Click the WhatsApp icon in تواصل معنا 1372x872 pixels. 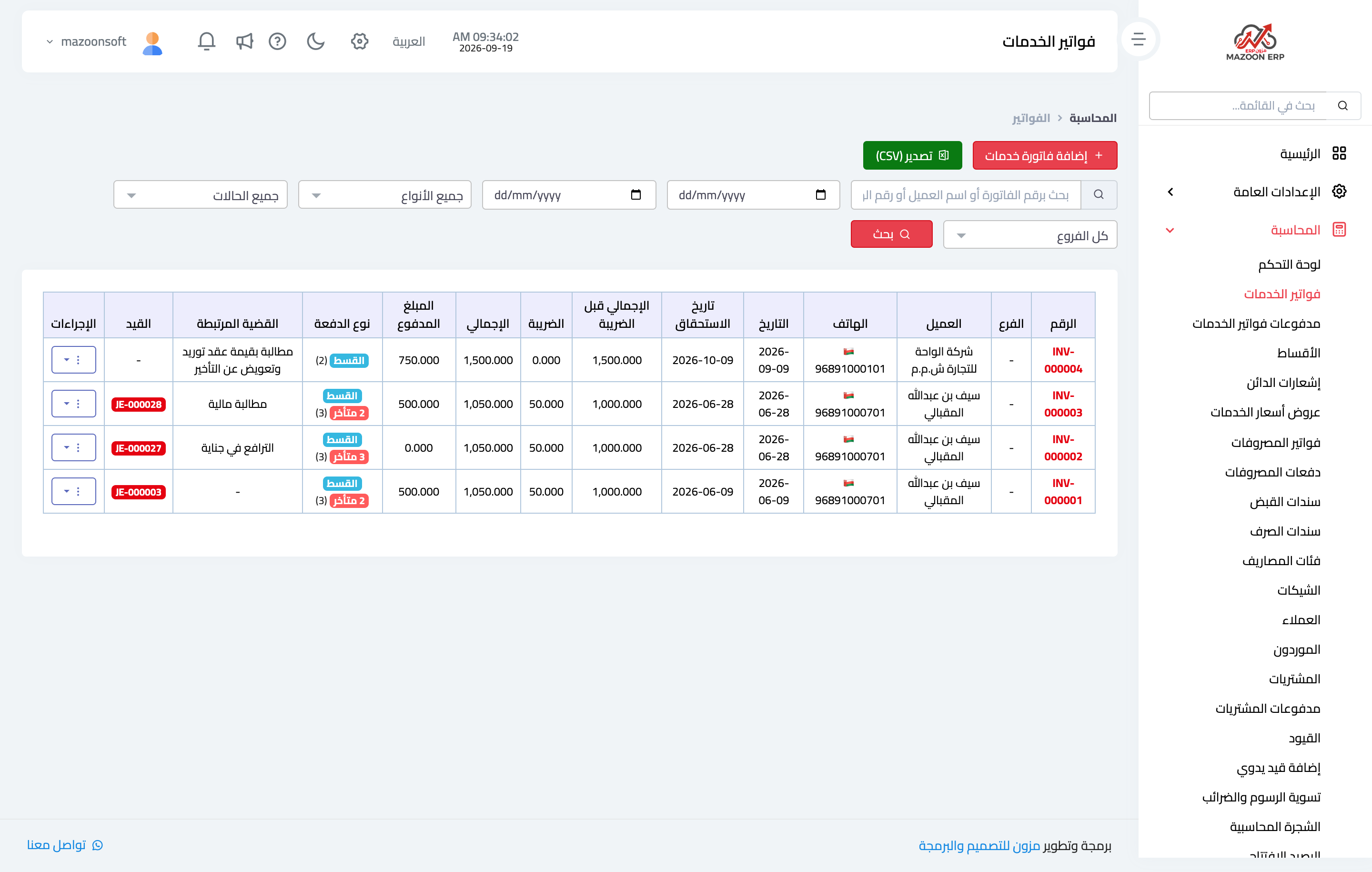point(98,845)
